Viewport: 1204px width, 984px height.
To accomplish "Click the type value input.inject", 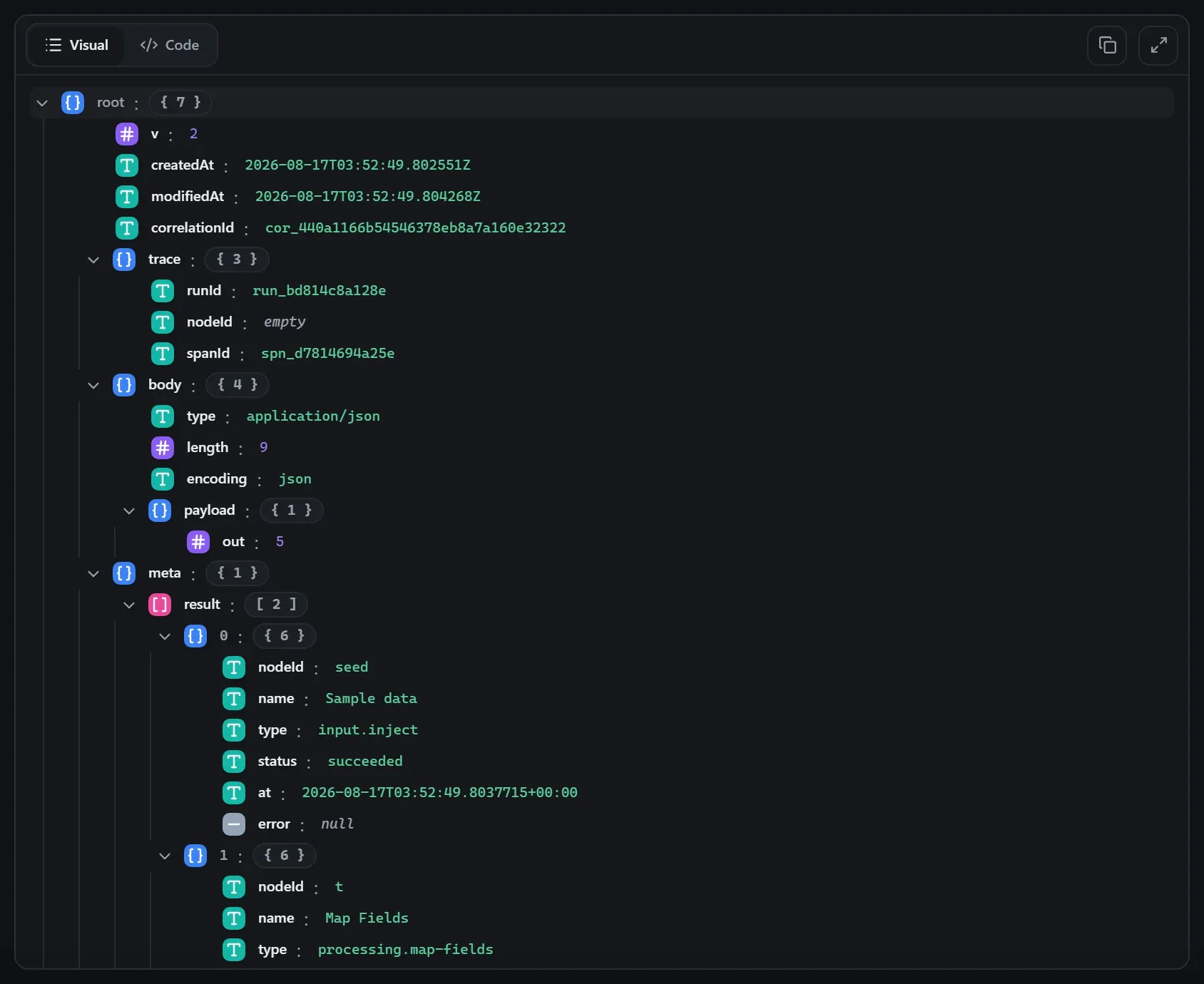I will pyautogui.click(x=368, y=730).
